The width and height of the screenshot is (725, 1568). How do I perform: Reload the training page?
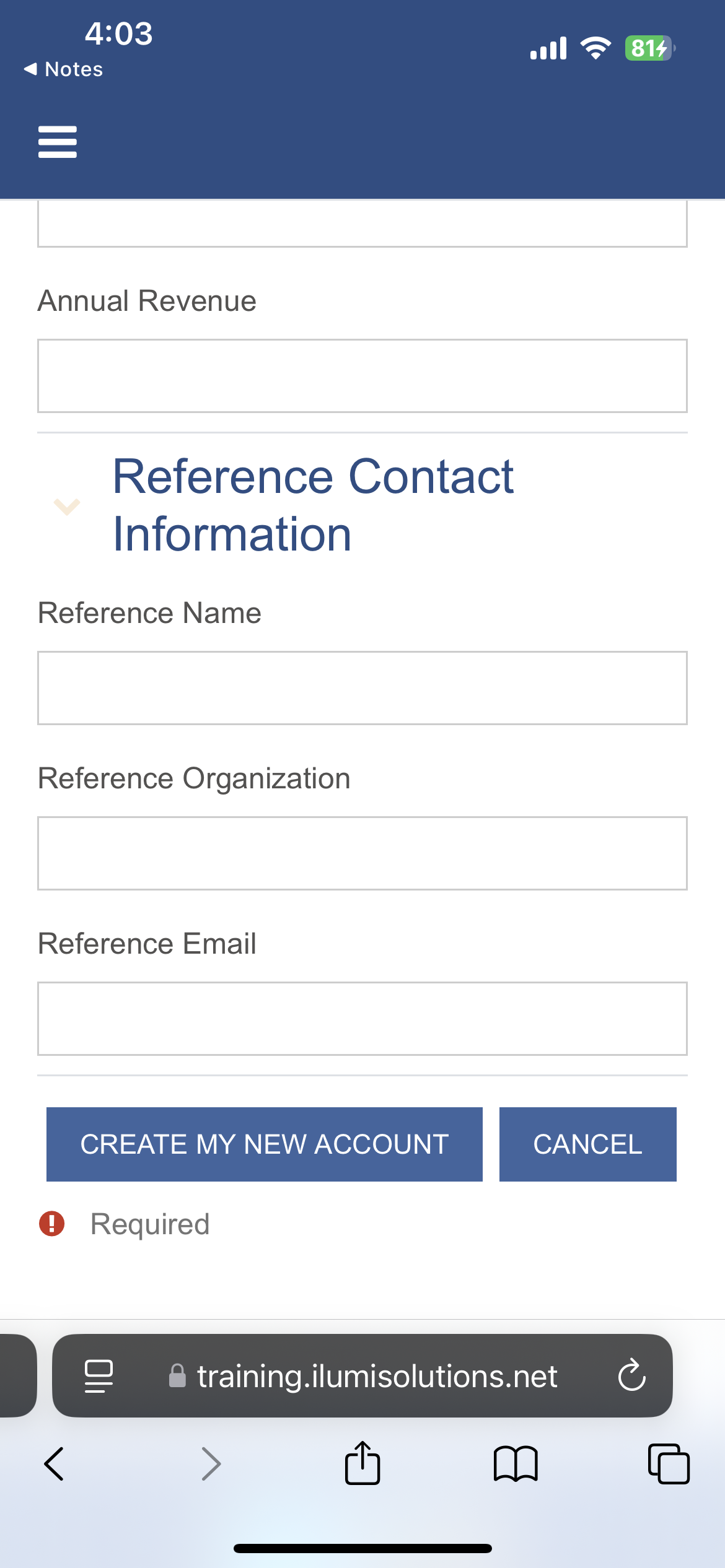pos(631,1375)
